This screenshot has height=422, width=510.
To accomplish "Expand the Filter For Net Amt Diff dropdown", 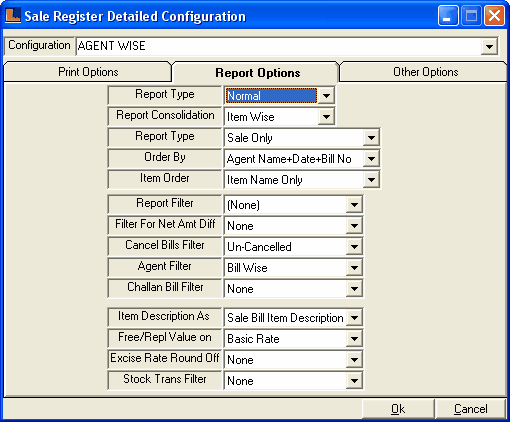I will 354,226.
